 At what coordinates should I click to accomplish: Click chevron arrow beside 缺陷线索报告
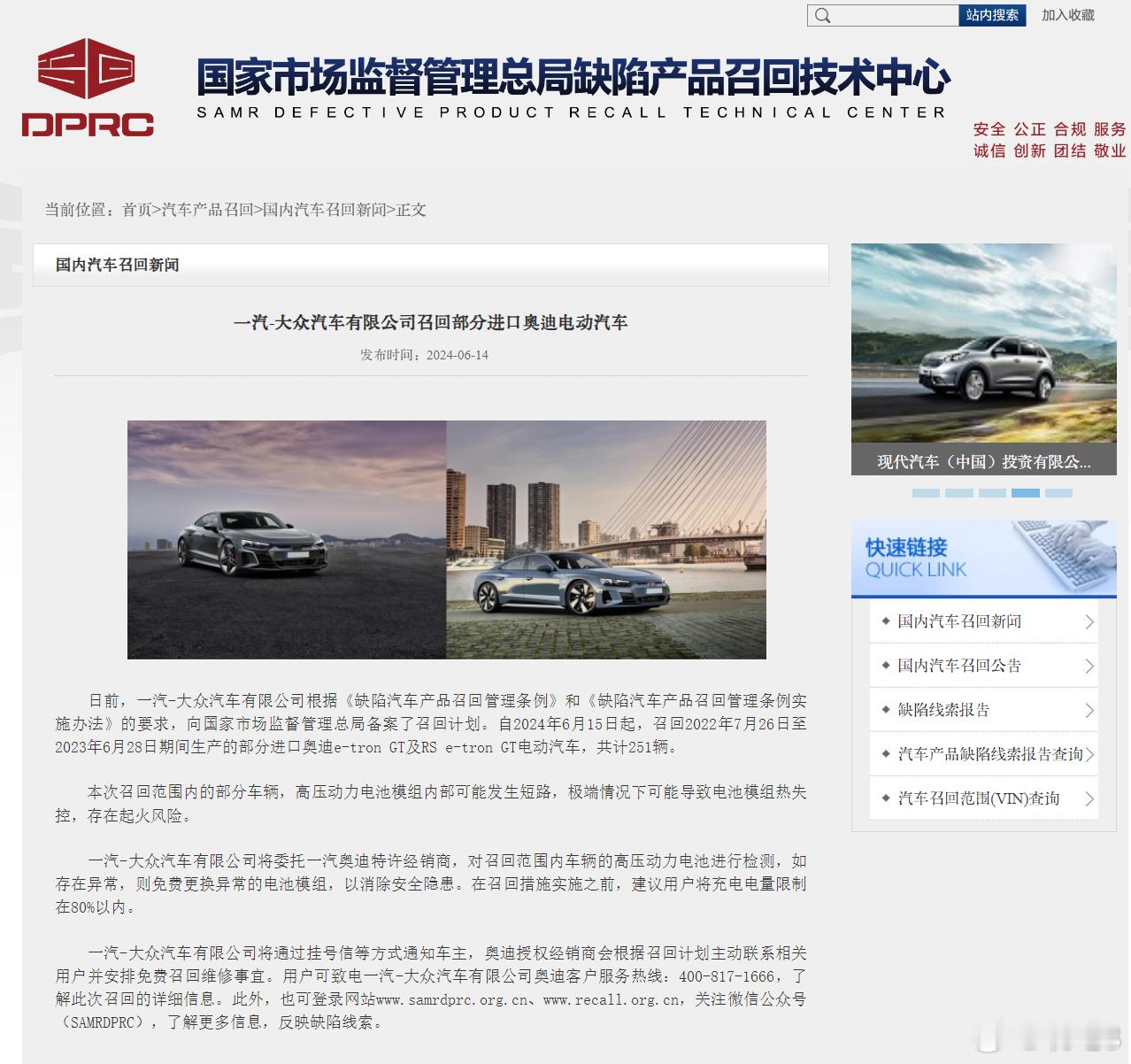click(x=1089, y=711)
